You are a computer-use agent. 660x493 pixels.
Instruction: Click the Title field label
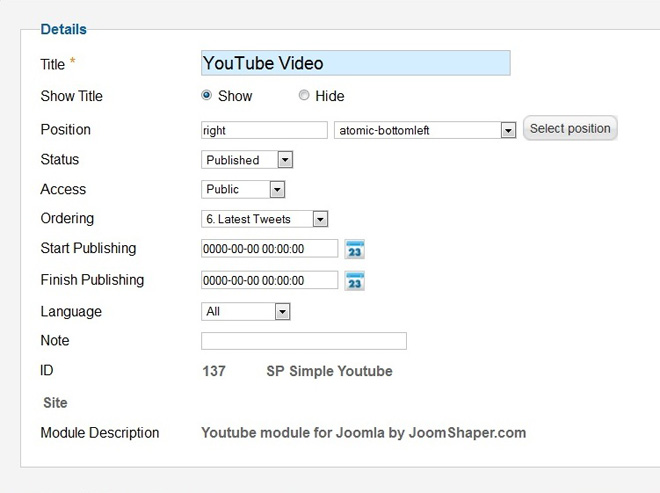click(53, 65)
